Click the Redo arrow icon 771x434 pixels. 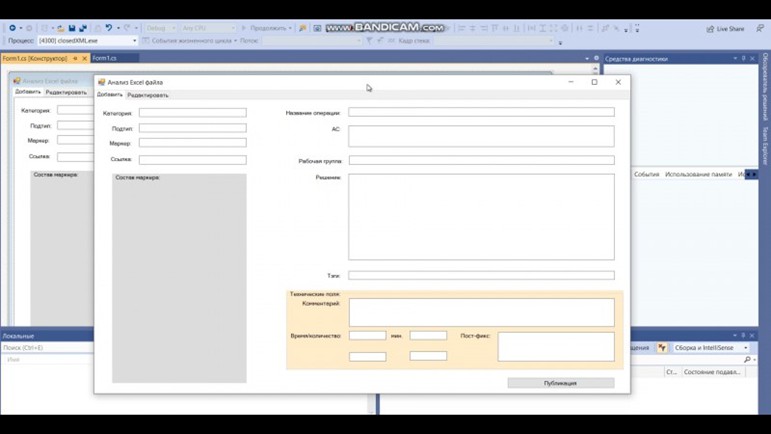[x=127, y=28]
